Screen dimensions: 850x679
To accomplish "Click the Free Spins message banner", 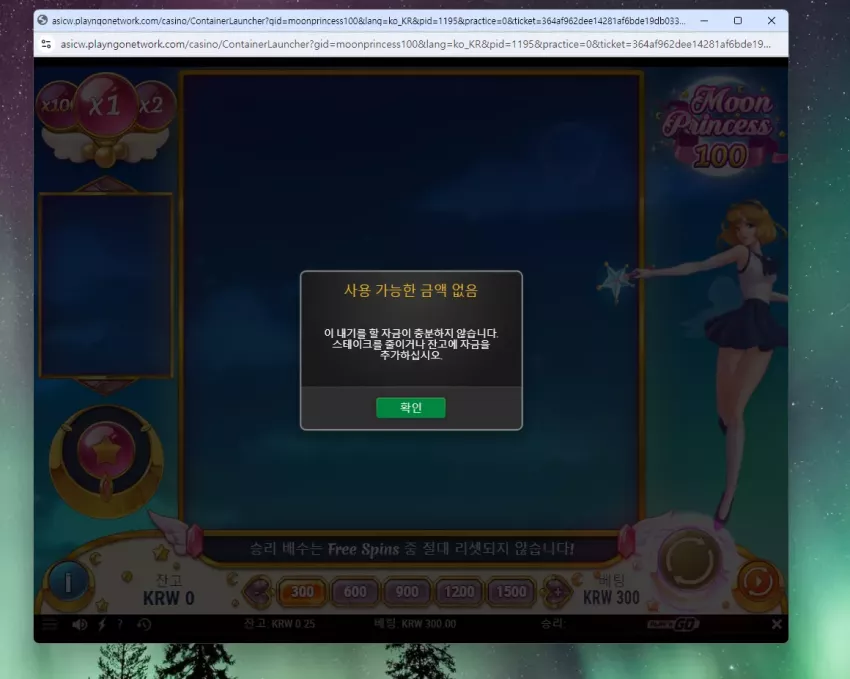I will tap(411, 549).
